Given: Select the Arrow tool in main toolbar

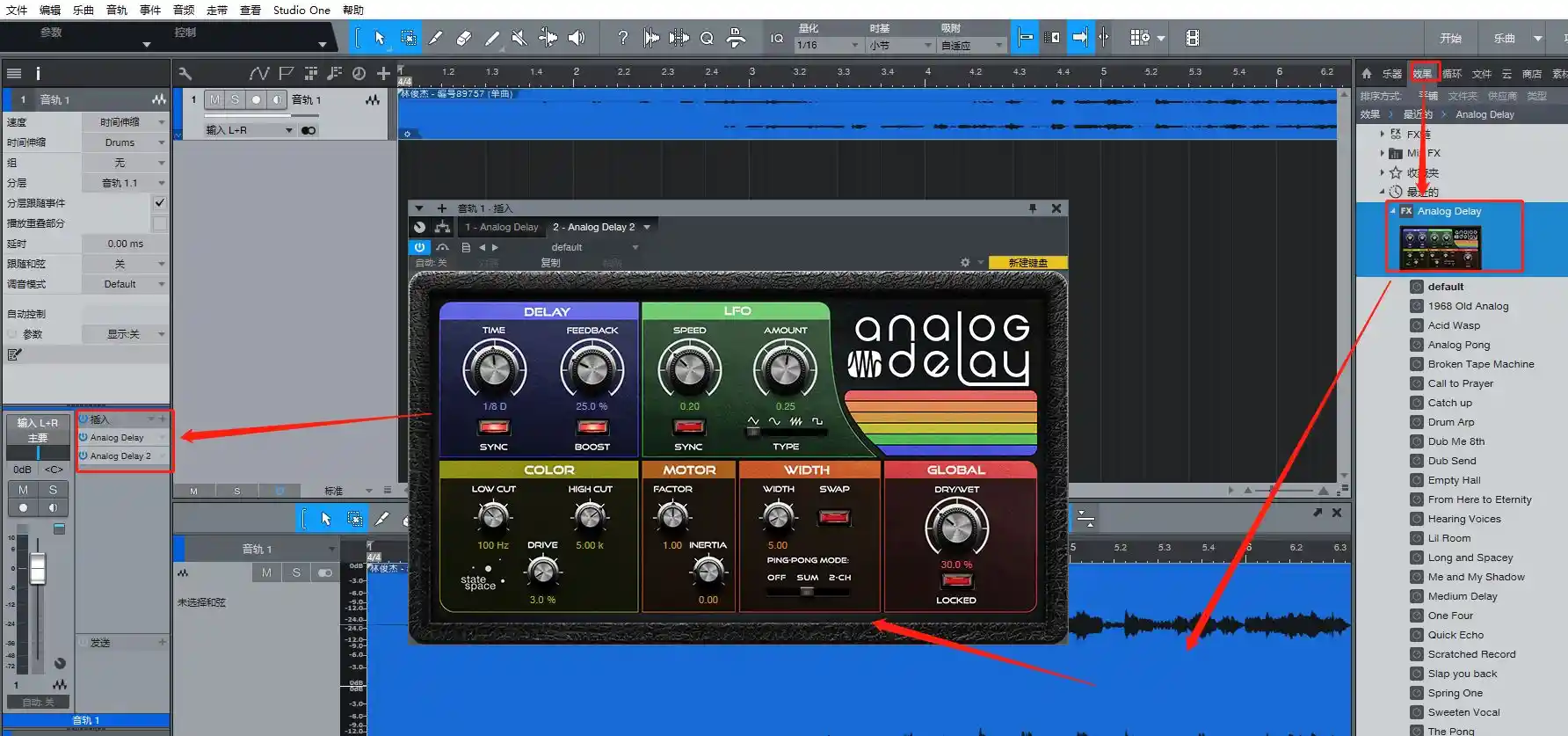Looking at the screenshot, I should 380,38.
